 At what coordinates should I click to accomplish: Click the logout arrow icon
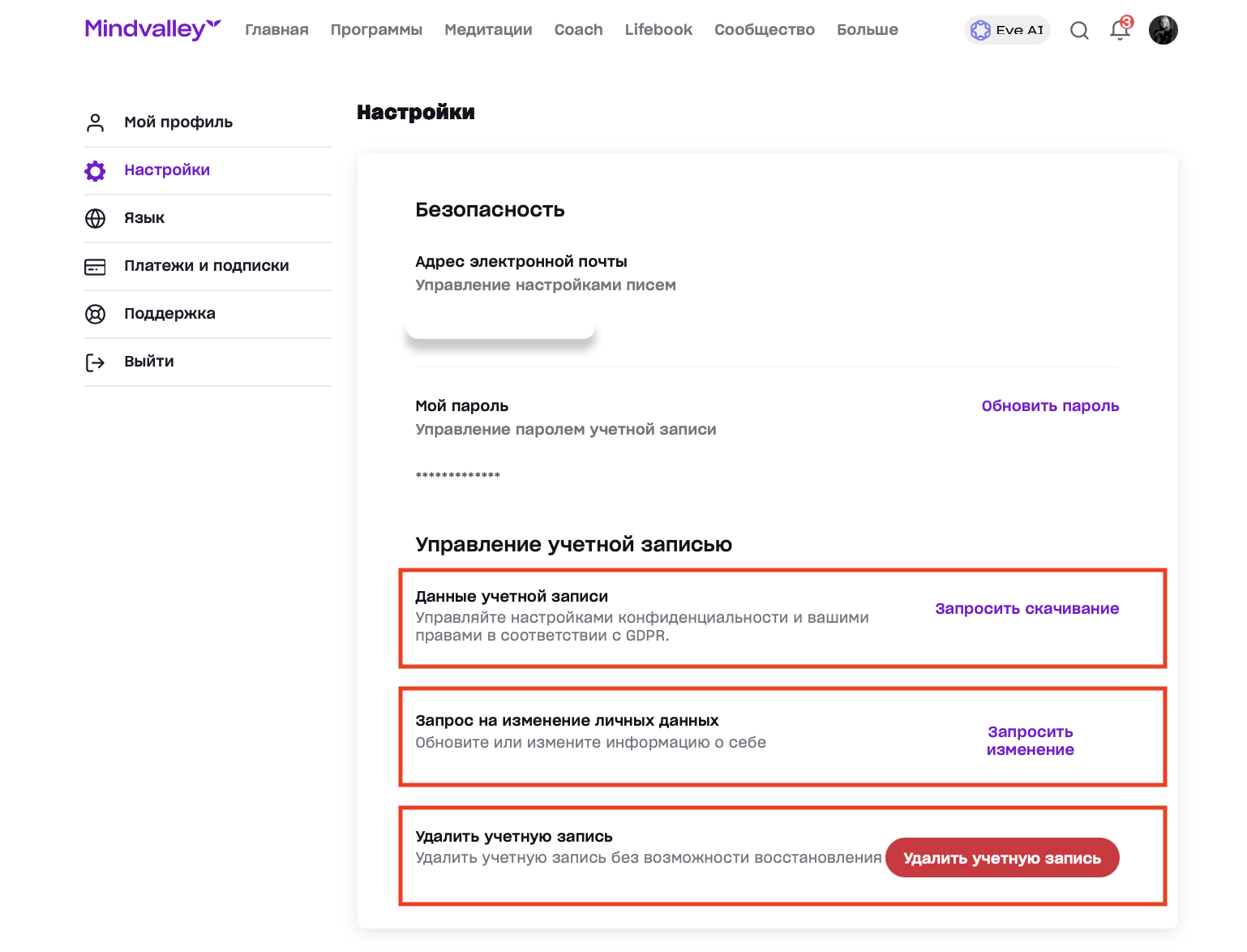[96, 362]
